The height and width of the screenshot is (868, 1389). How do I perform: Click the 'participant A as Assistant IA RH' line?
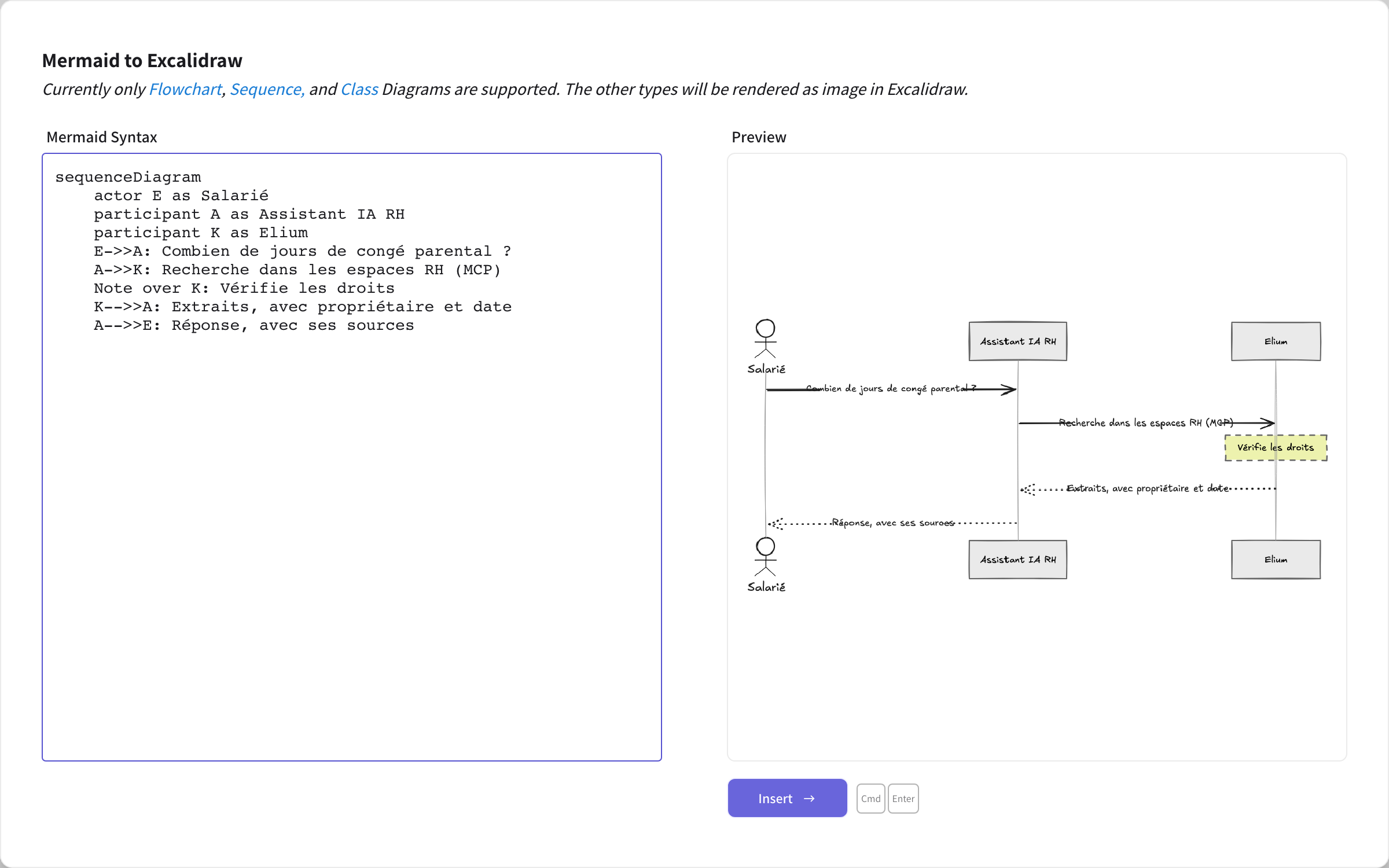(x=249, y=214)
